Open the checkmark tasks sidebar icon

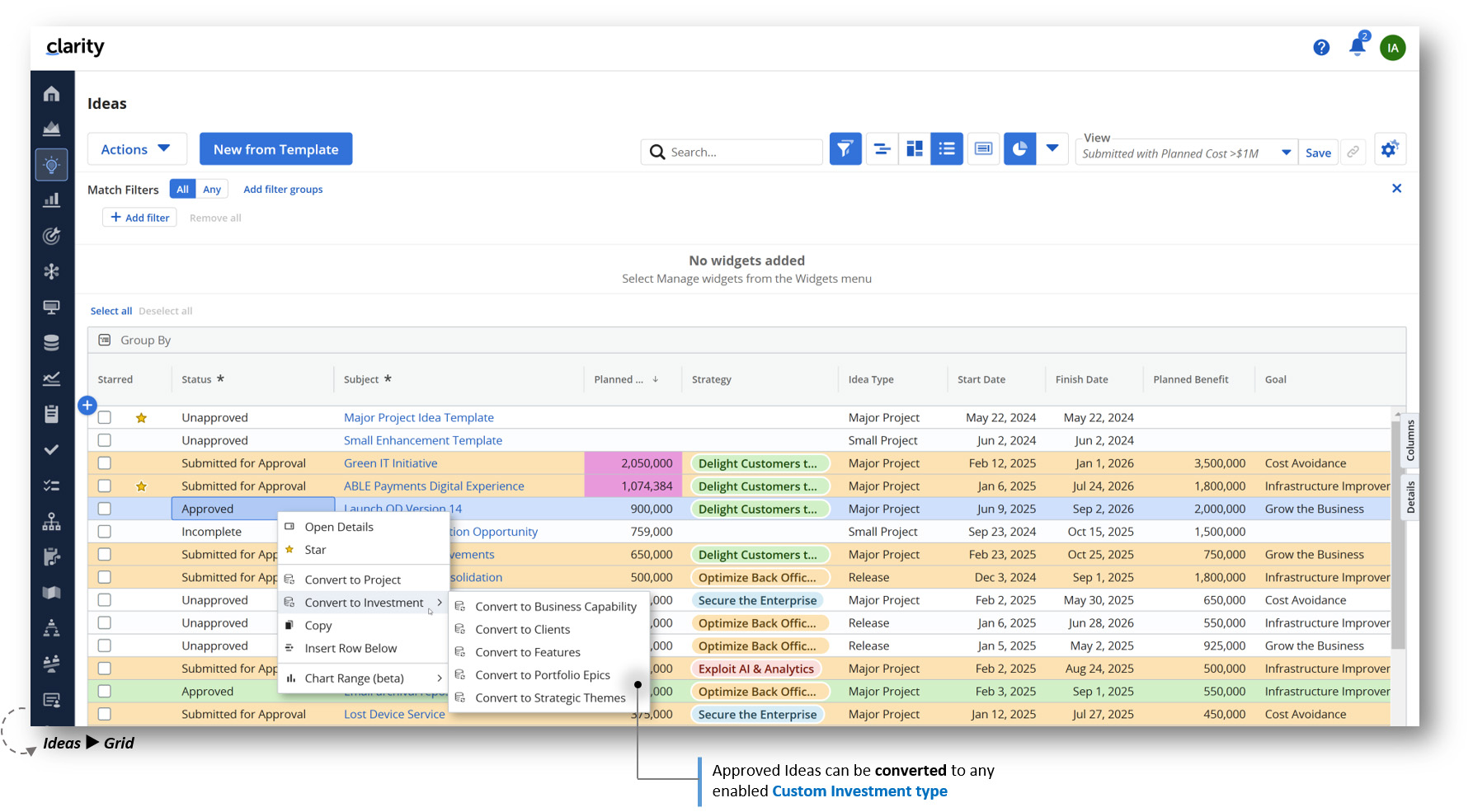tap(51, 450)
